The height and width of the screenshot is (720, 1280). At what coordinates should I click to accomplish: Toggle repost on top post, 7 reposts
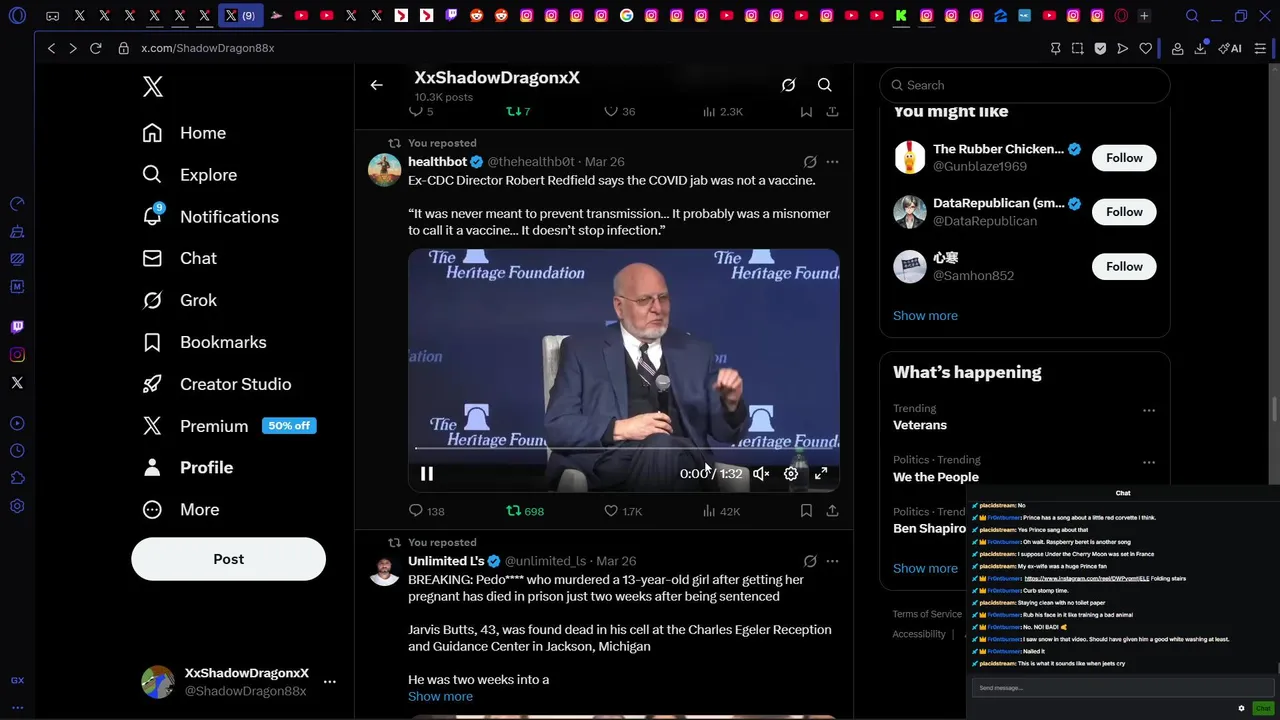[x=518, y=111]
